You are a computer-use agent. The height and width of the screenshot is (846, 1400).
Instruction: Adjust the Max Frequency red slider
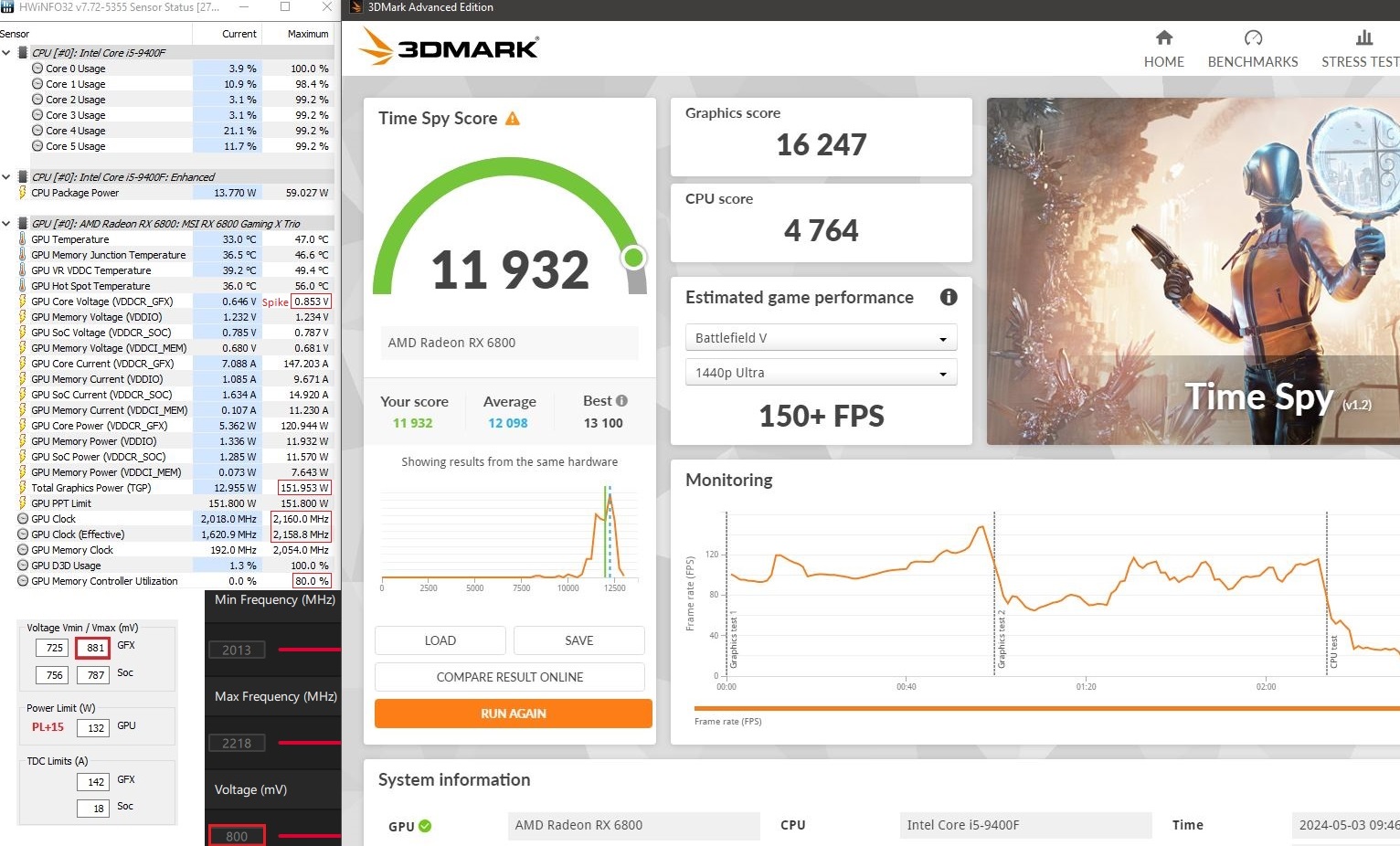[x=309, y=743]
